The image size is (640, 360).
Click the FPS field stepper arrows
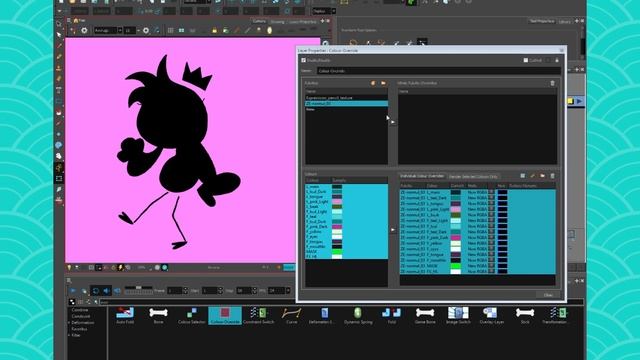pos(288,291)
